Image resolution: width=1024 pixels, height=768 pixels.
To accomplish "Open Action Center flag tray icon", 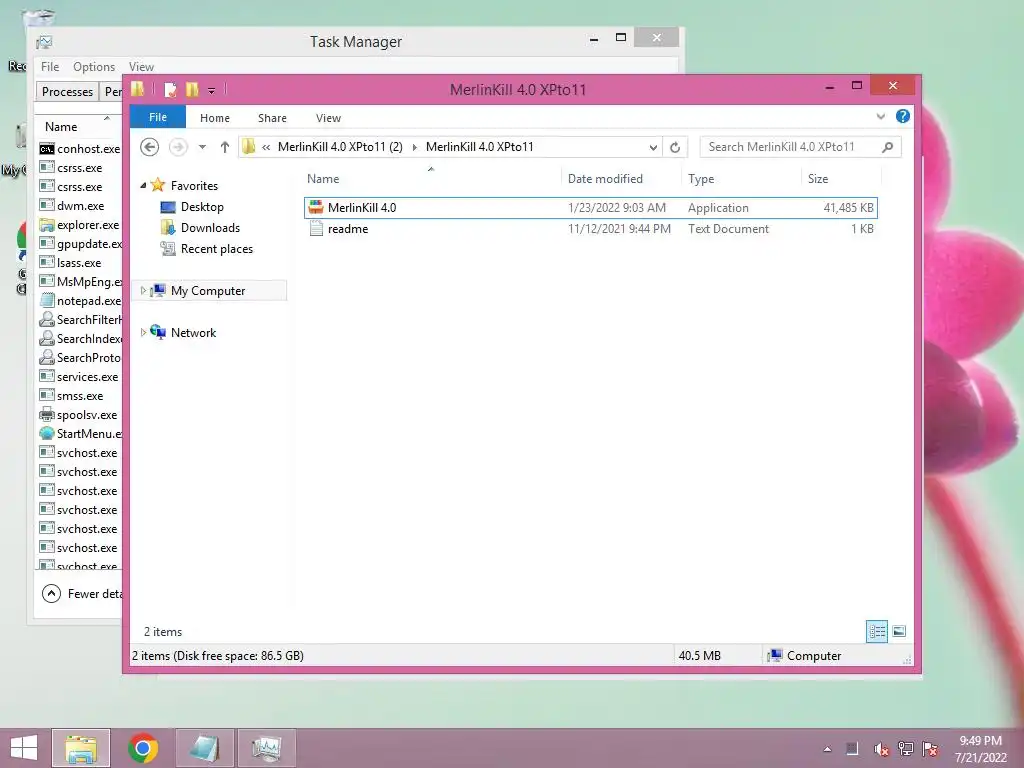I will pyautogui.click(x=930, y=749).
